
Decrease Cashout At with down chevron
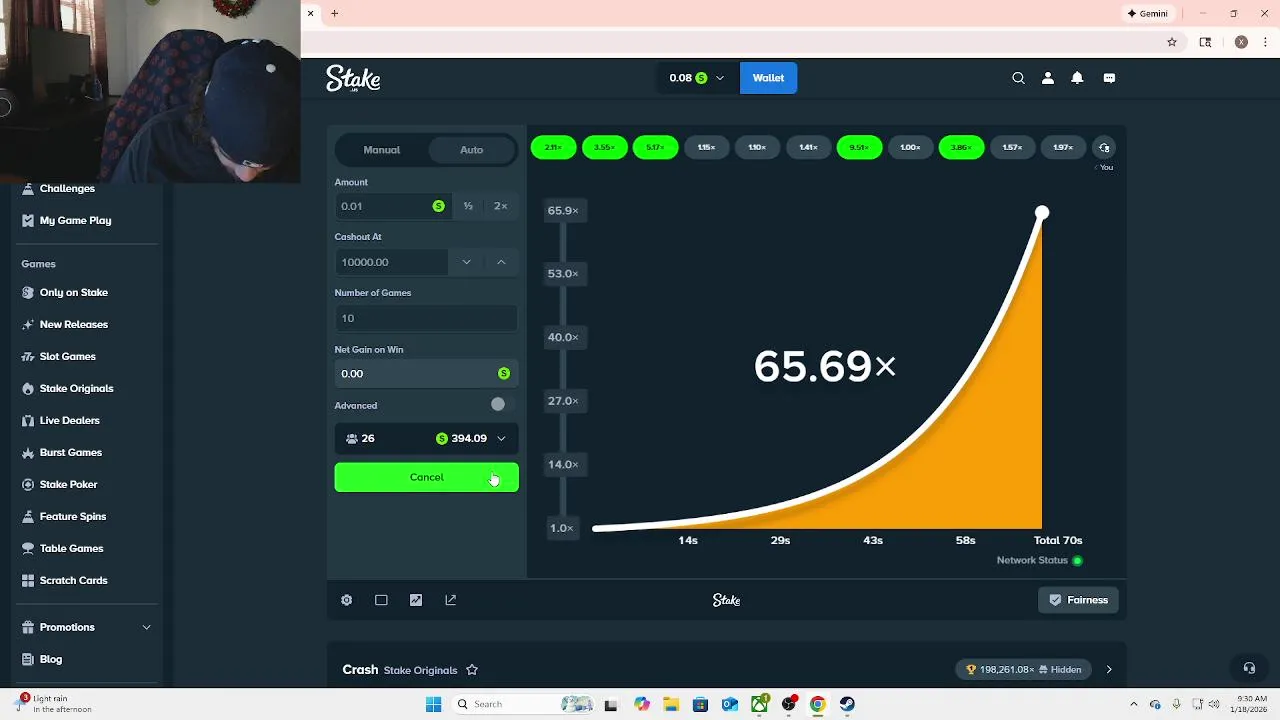coord(466,262)
